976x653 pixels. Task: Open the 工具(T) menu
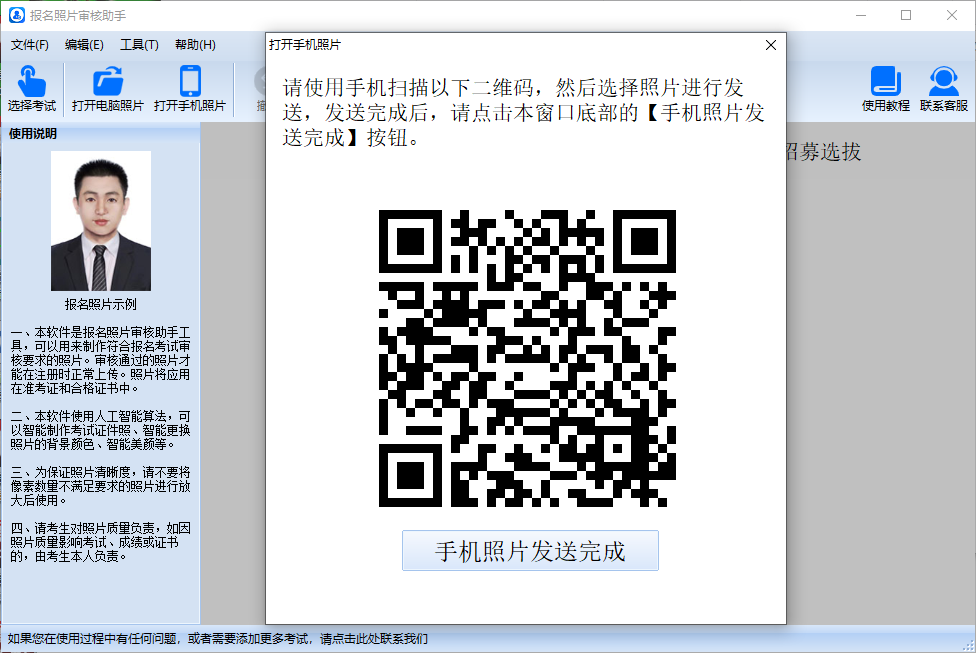coord(139,45)
